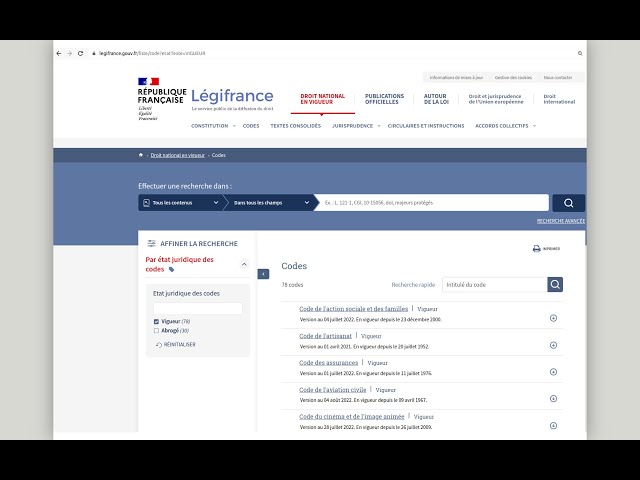Viewport: 640px width, 480px height.
Task: Click the main search magnifier button
Action: [x=568, y=203]
